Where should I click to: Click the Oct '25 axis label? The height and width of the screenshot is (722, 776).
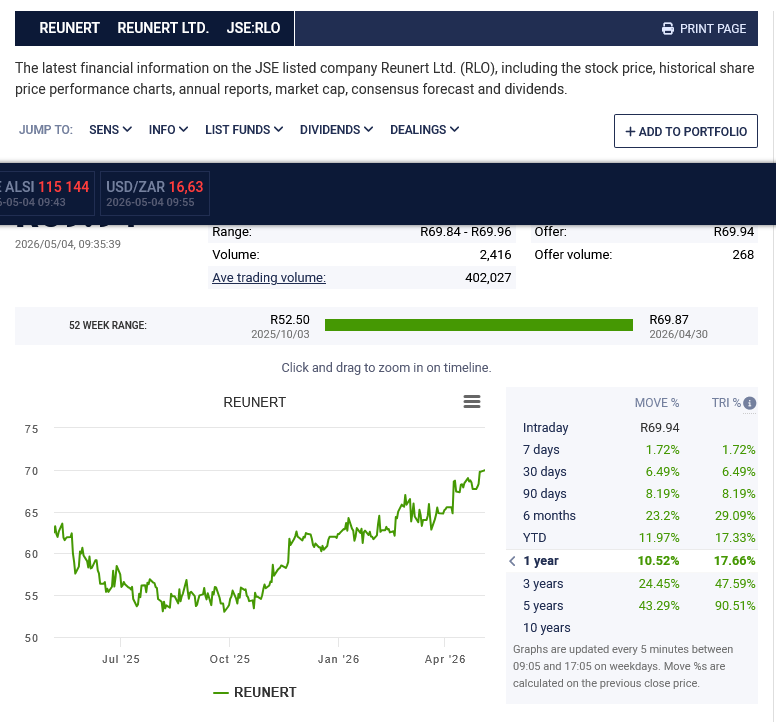click(x=230, y=659)
